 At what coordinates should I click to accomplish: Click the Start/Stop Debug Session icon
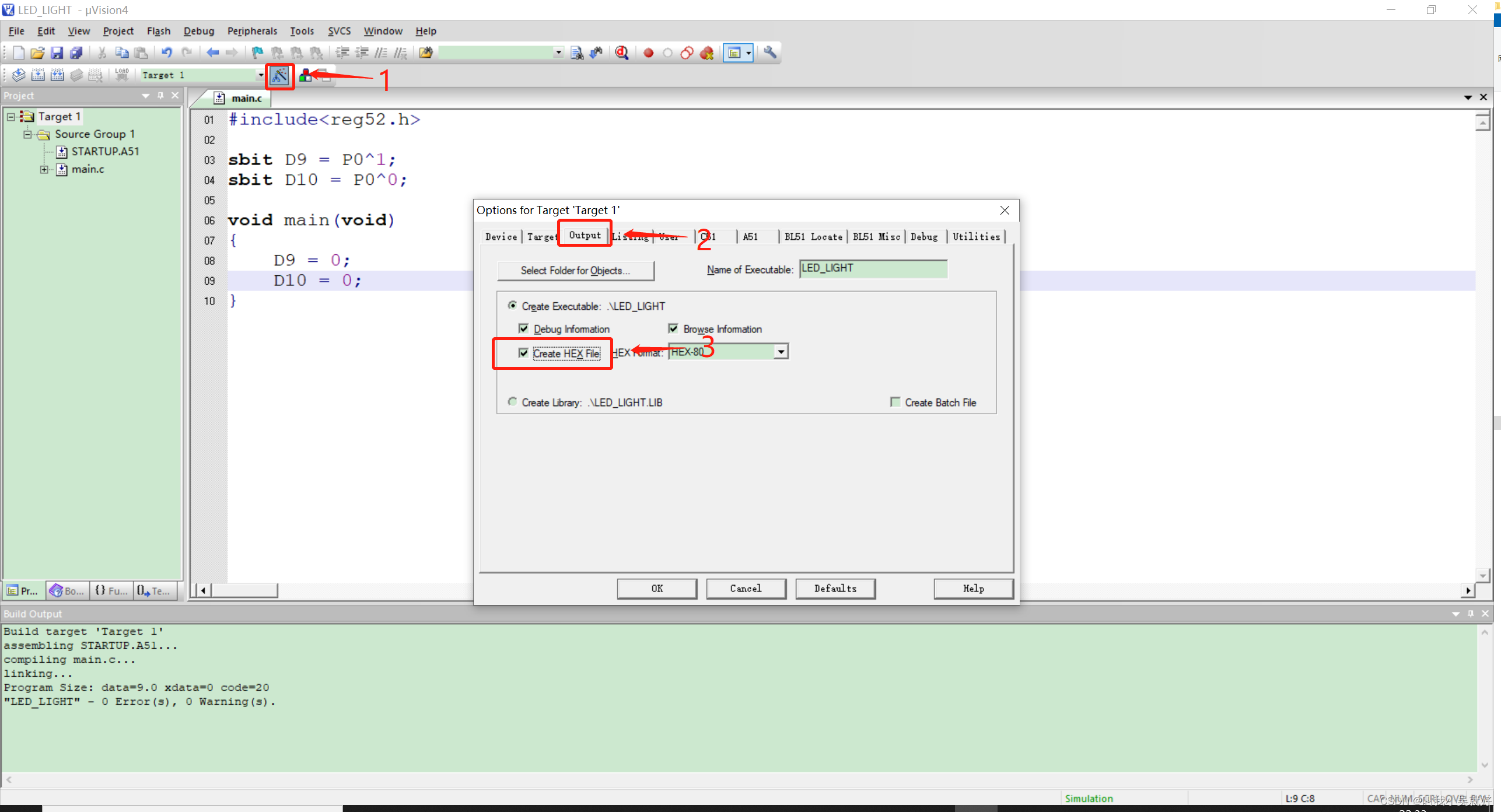[622, 53]
